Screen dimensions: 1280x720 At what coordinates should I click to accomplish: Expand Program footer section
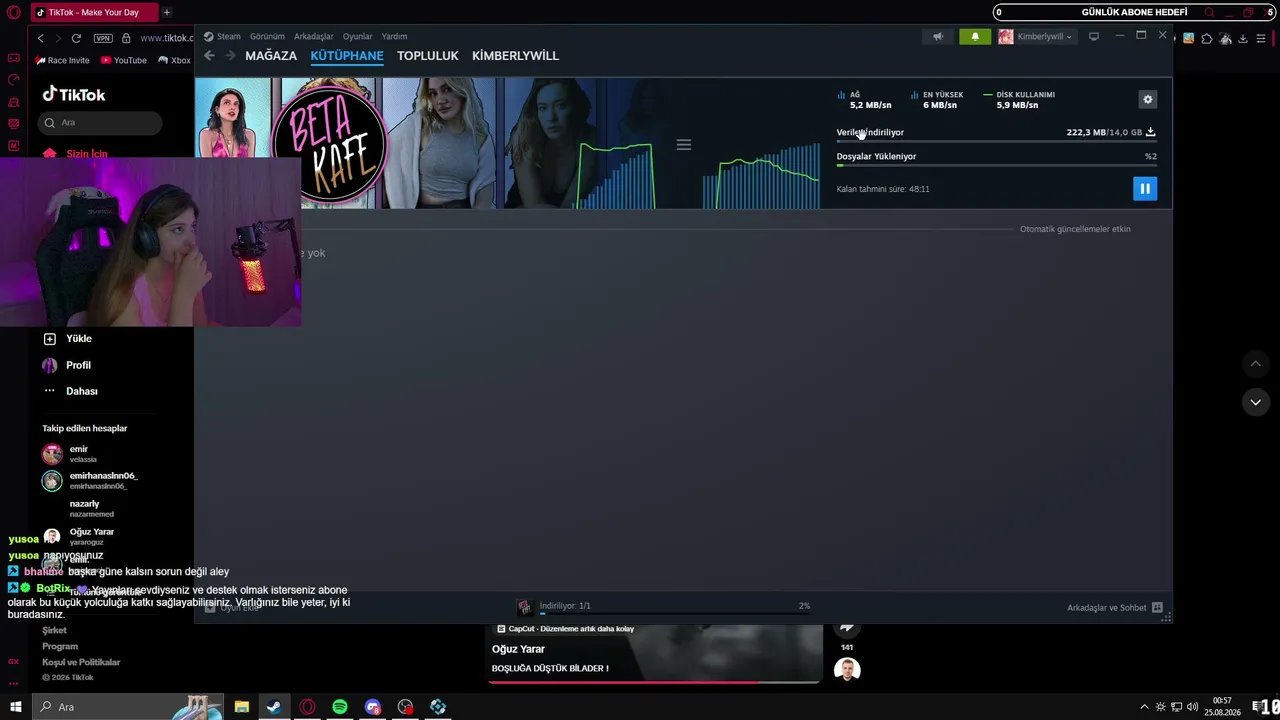tap(60, 646)
